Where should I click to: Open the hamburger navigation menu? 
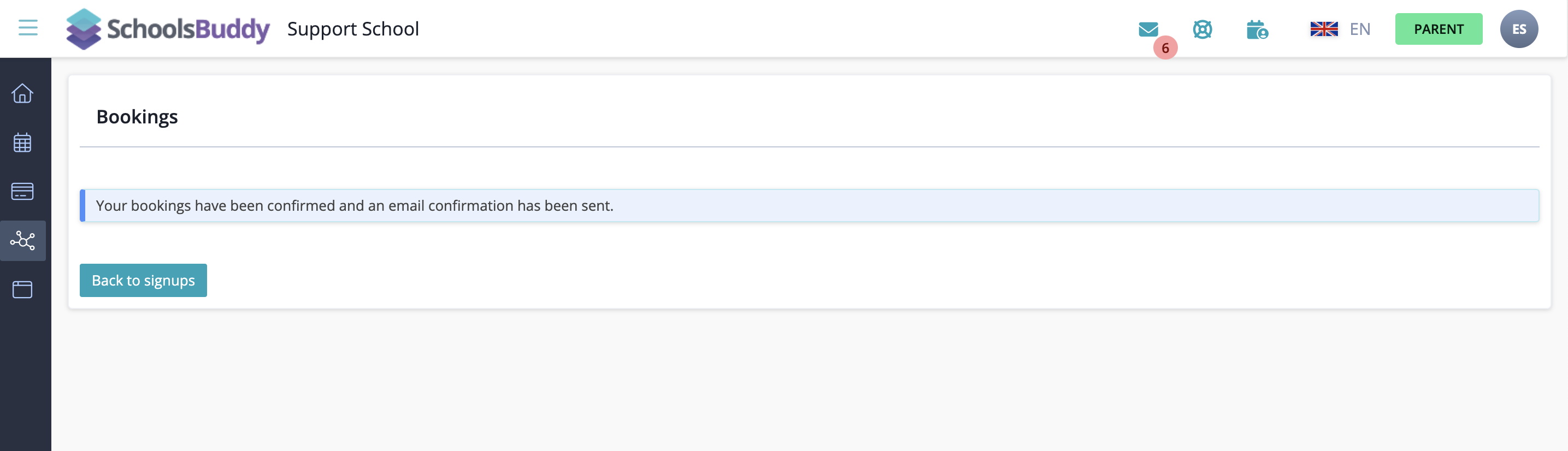(x=28, y=28)
